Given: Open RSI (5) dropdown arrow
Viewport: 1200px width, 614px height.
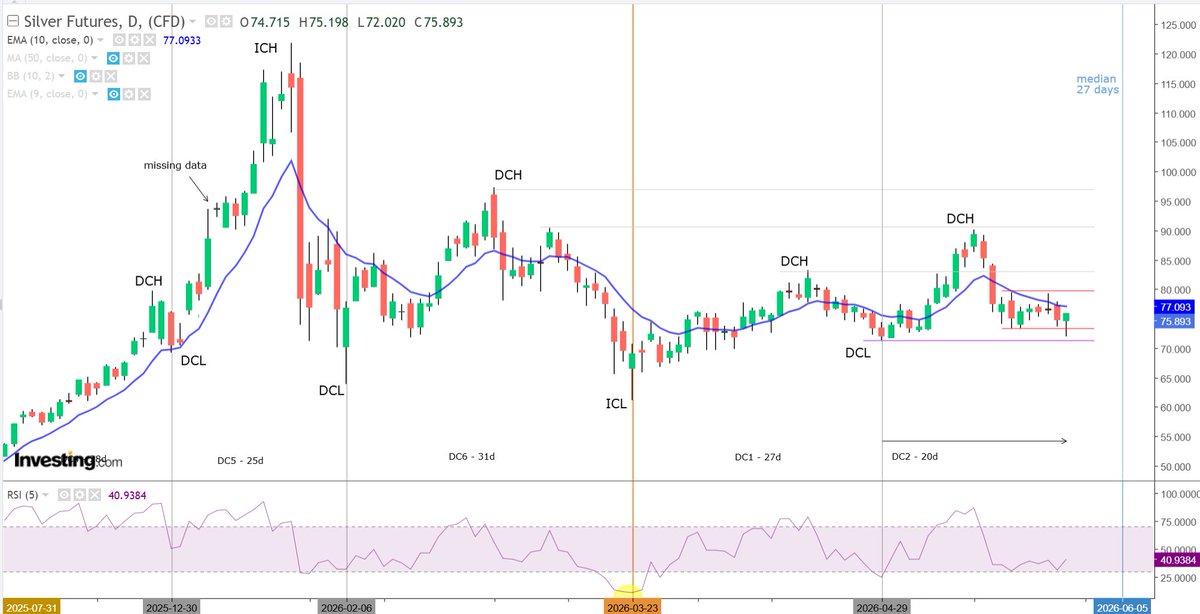Looking at the screenshot, I should coord(46,495).
